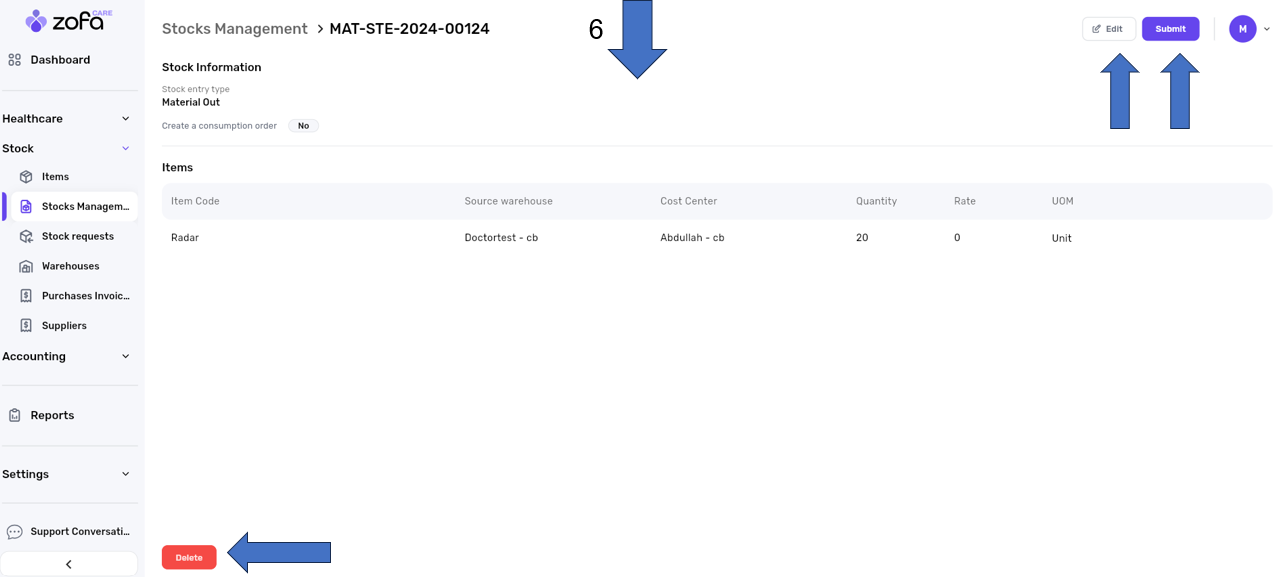Click the Suppliers icon

point(26,326)
